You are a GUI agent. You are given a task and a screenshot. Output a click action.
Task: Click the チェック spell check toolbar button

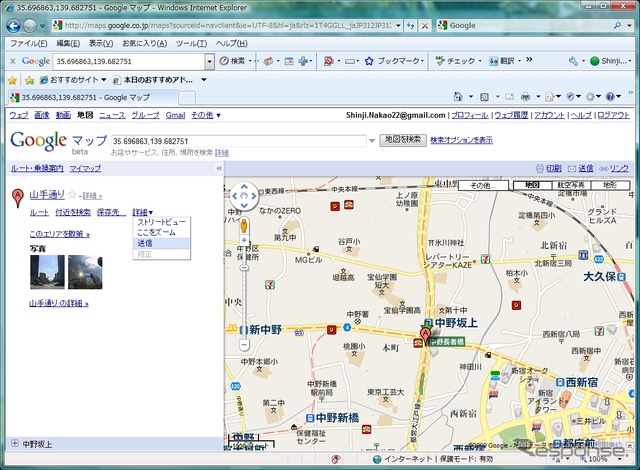coord(455,61)
